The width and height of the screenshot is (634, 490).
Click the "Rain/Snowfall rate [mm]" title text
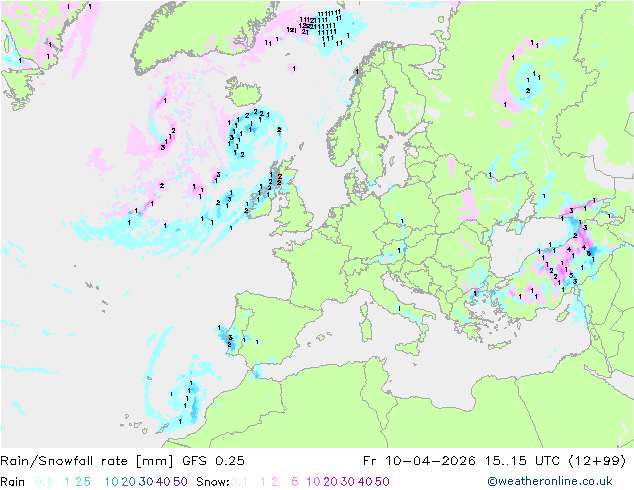[x=87, y=461]
